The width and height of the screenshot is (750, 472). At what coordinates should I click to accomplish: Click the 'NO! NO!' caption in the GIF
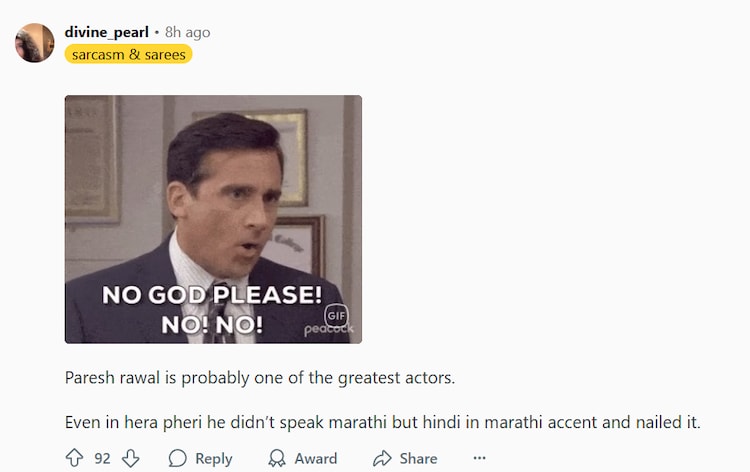coord(212,325)
